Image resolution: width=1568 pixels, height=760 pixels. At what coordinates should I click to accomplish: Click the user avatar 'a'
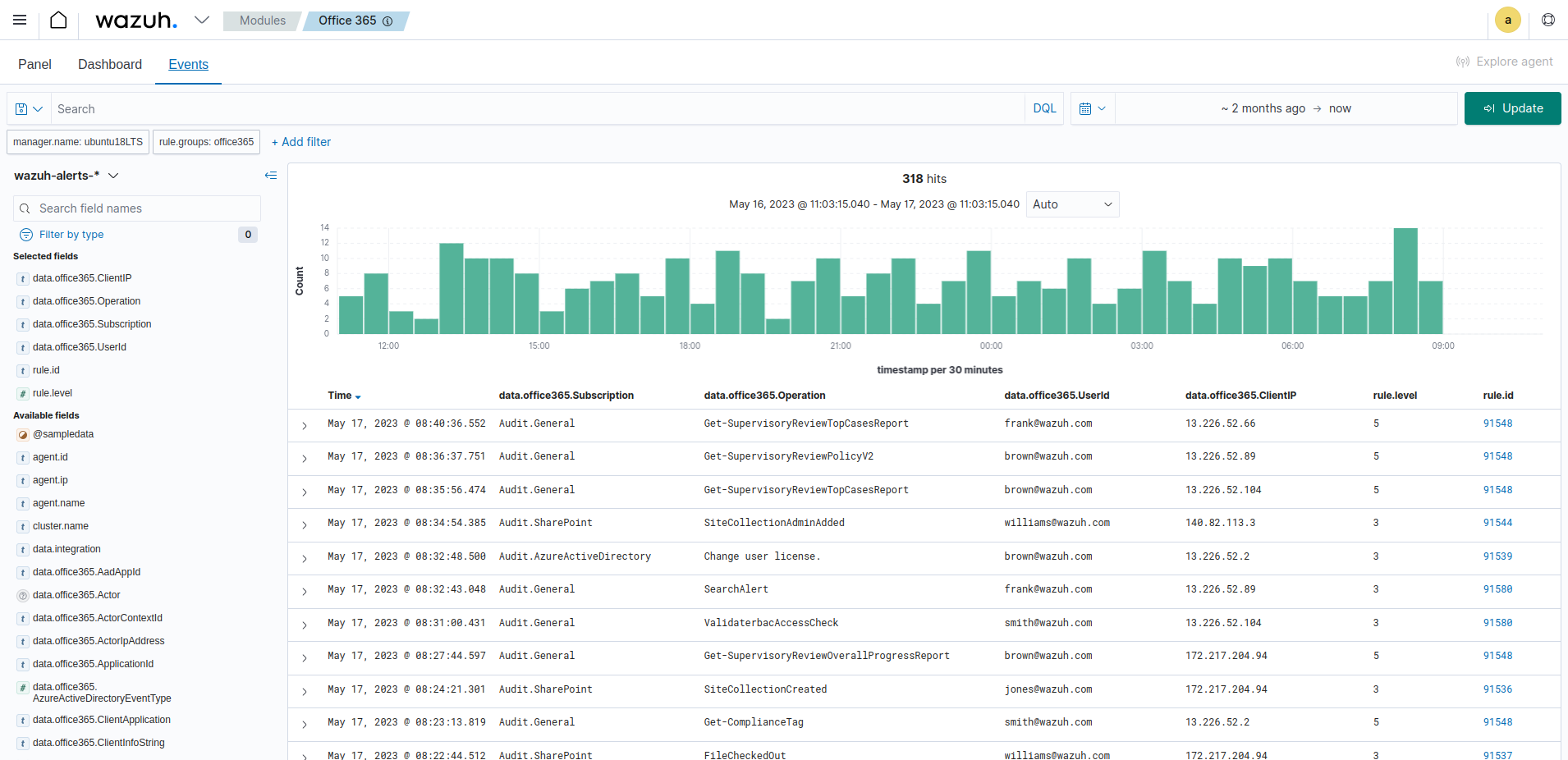(x=1507, y=20)
